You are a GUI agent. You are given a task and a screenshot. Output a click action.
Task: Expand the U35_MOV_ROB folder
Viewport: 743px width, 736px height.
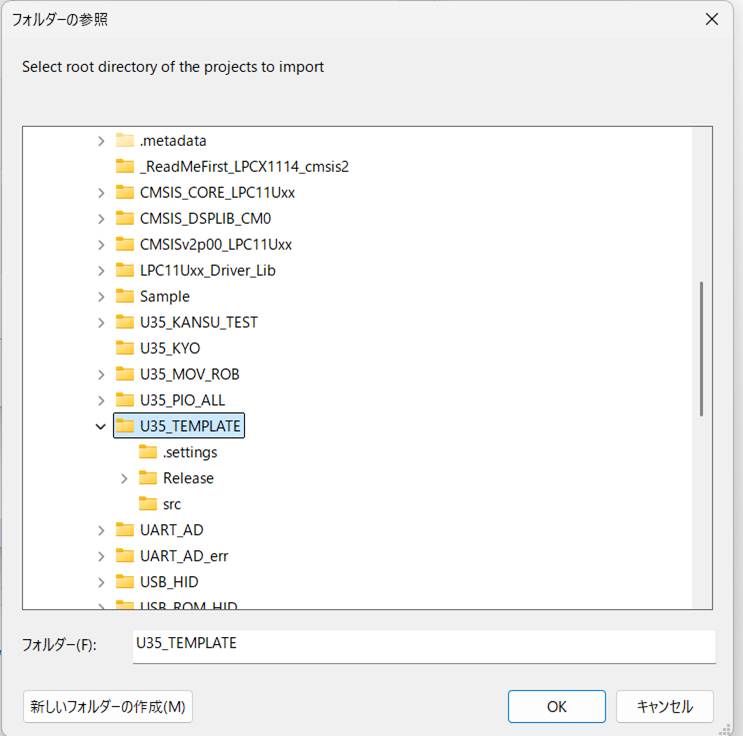point(100,374)
